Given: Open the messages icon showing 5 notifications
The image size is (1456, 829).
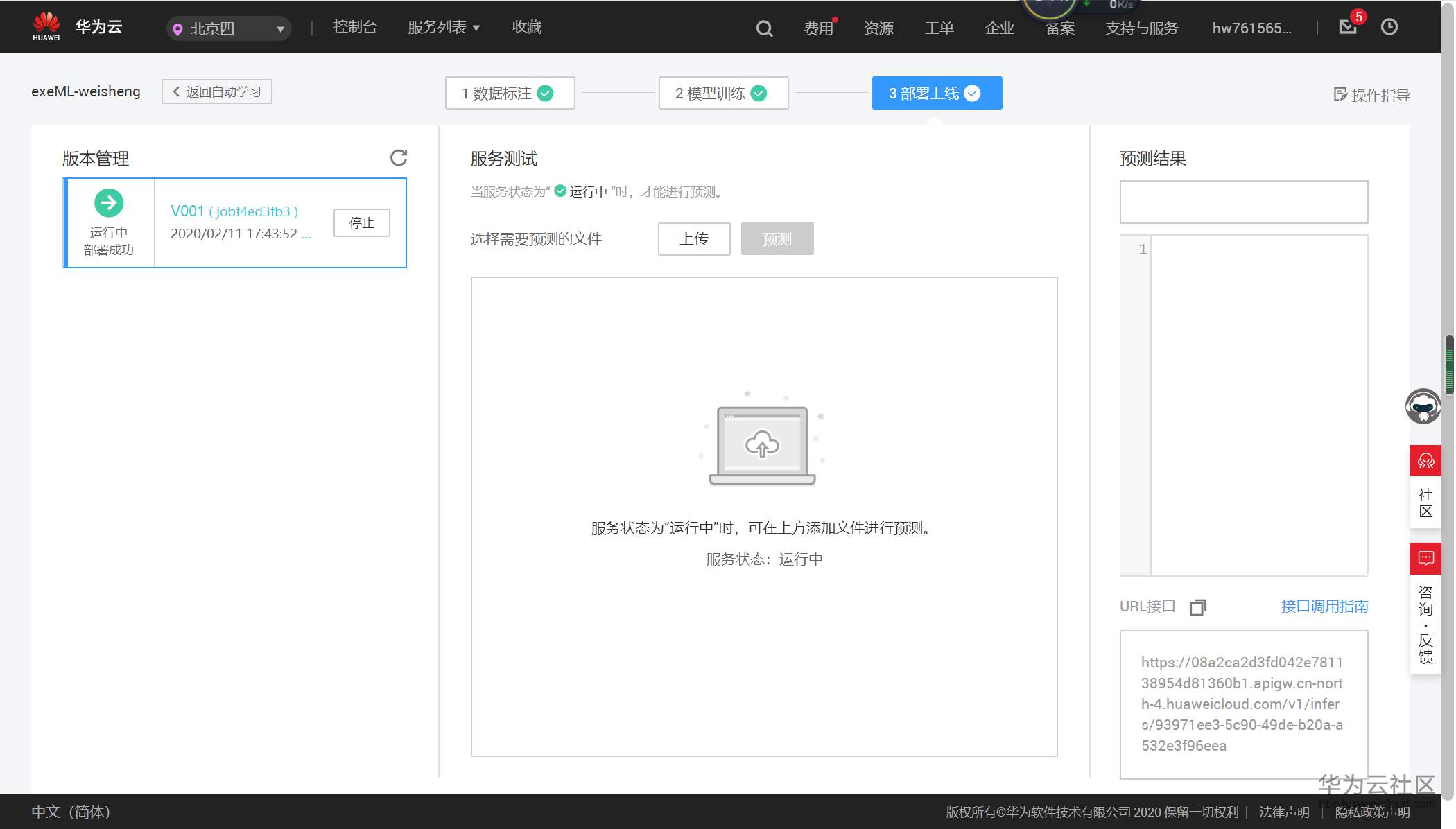Looking at the screenshot, I should 1346,28.
